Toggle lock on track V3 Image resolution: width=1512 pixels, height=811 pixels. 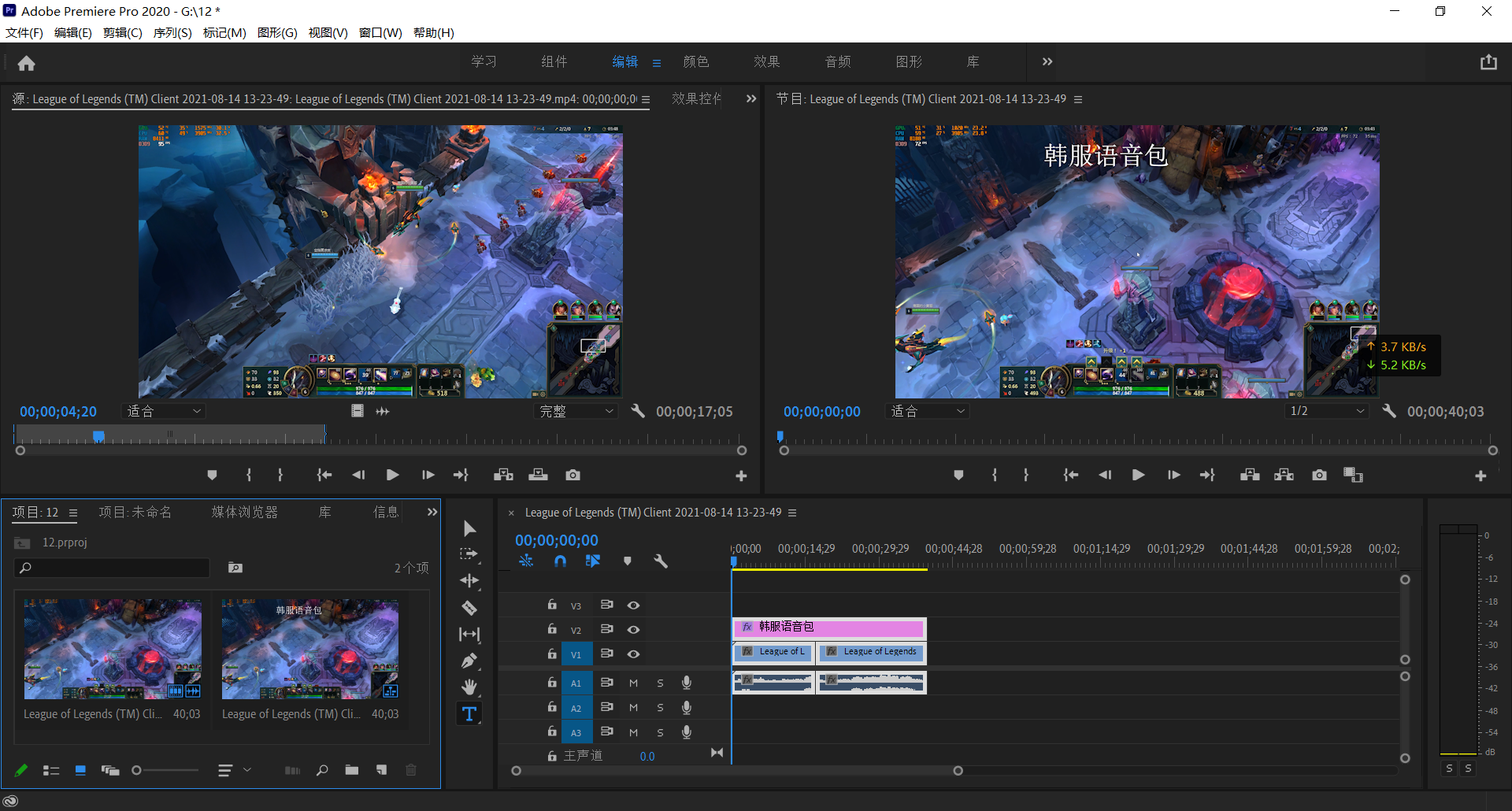point(552,605)
